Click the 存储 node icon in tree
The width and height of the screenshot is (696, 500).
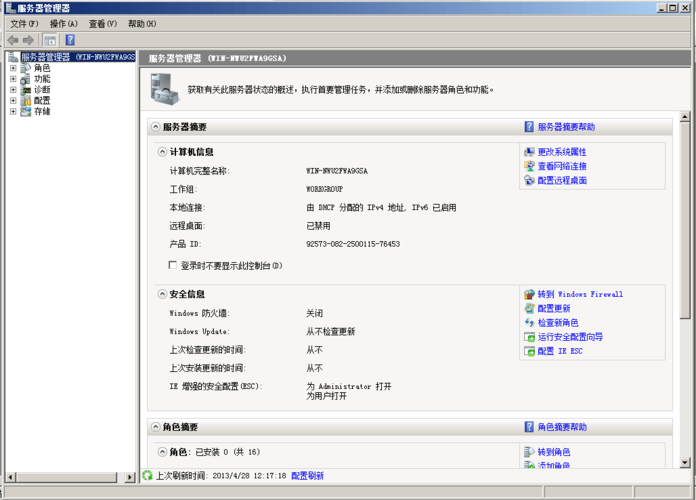point(26,111)
